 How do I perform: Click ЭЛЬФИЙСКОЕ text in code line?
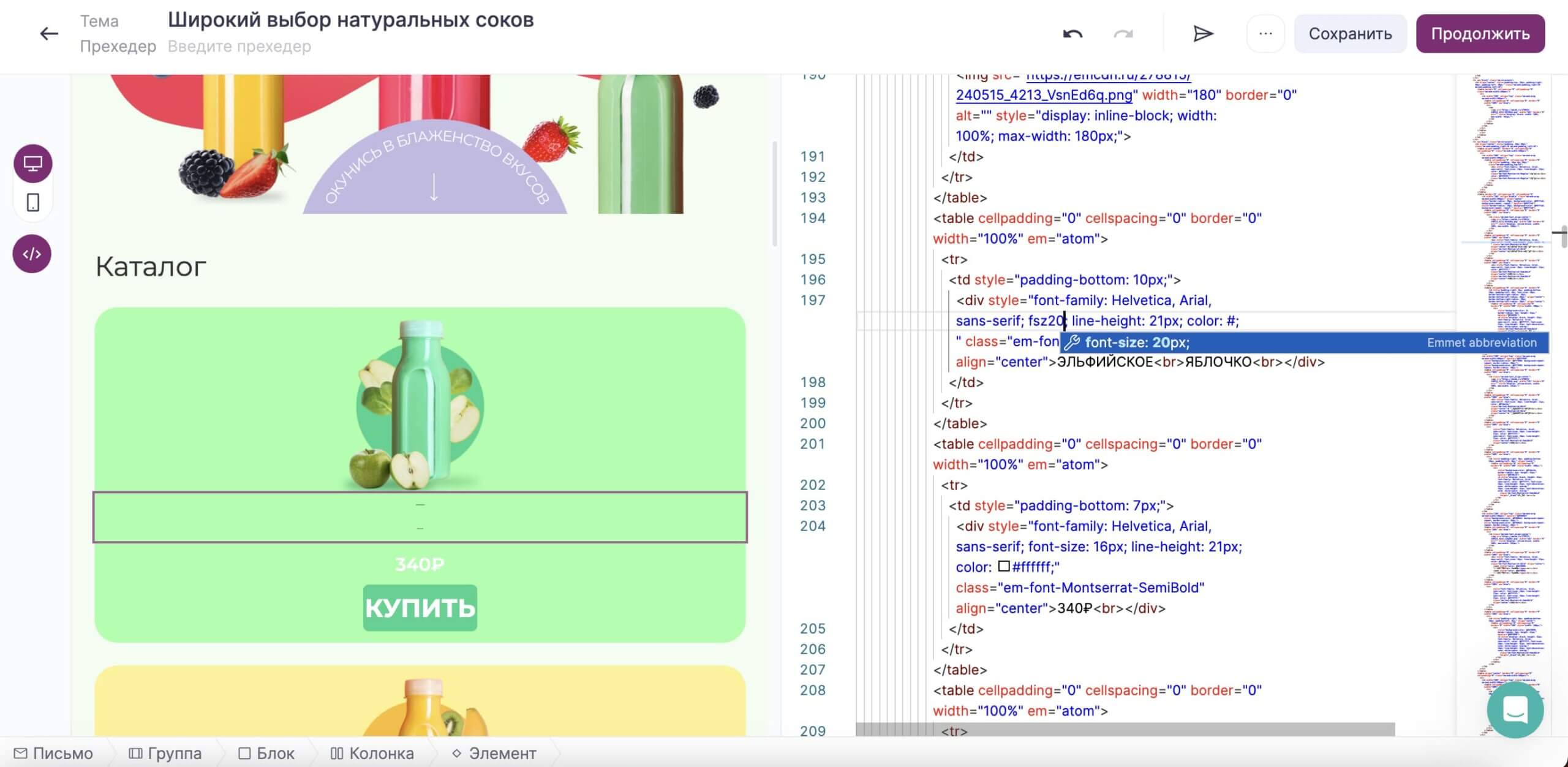click(x=1105, y=362)
